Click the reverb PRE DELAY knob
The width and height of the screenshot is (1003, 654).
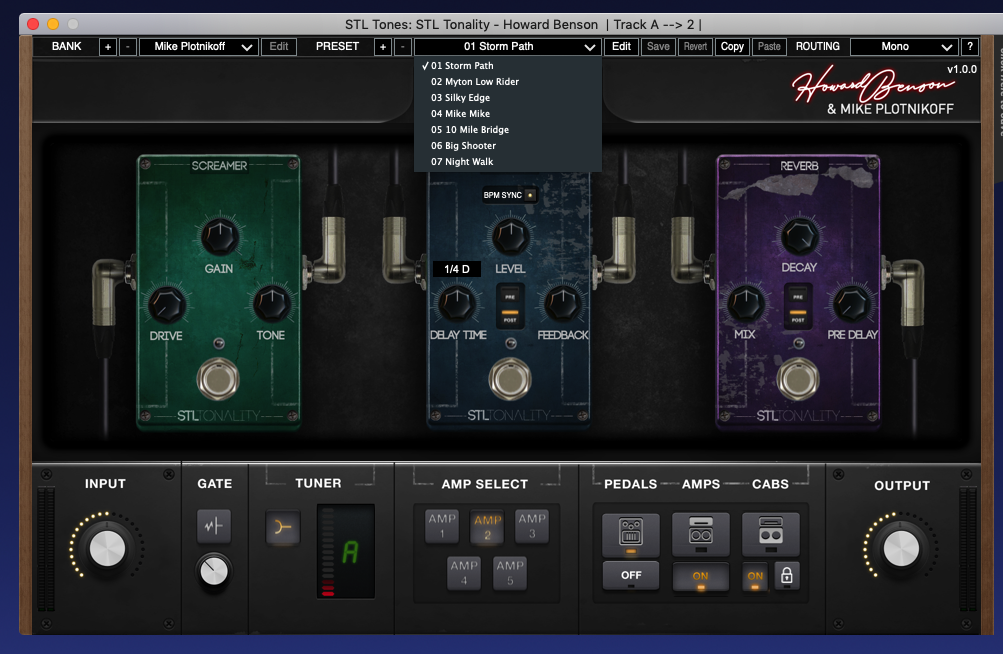(851, 303)
